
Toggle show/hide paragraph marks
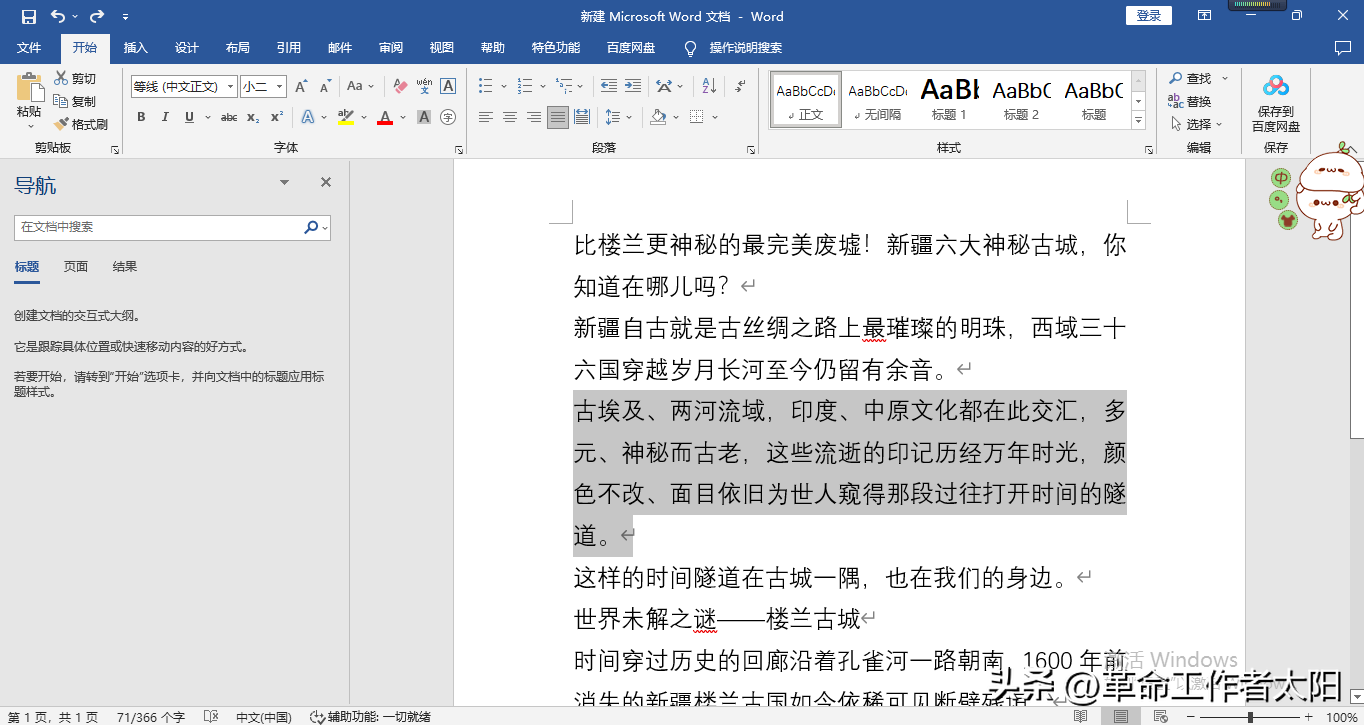[740, 87]
